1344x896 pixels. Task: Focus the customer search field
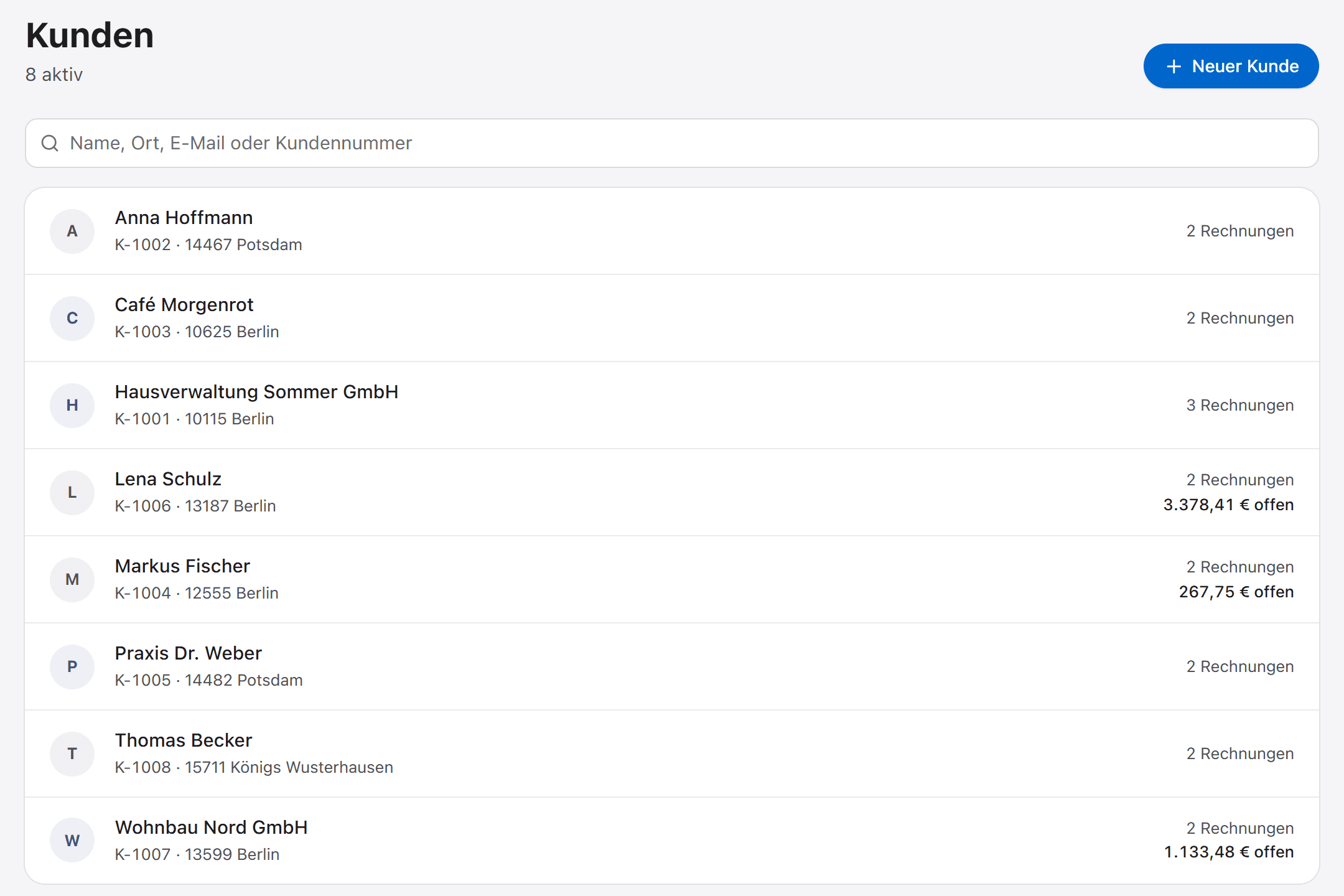click(x=672, y=143)
